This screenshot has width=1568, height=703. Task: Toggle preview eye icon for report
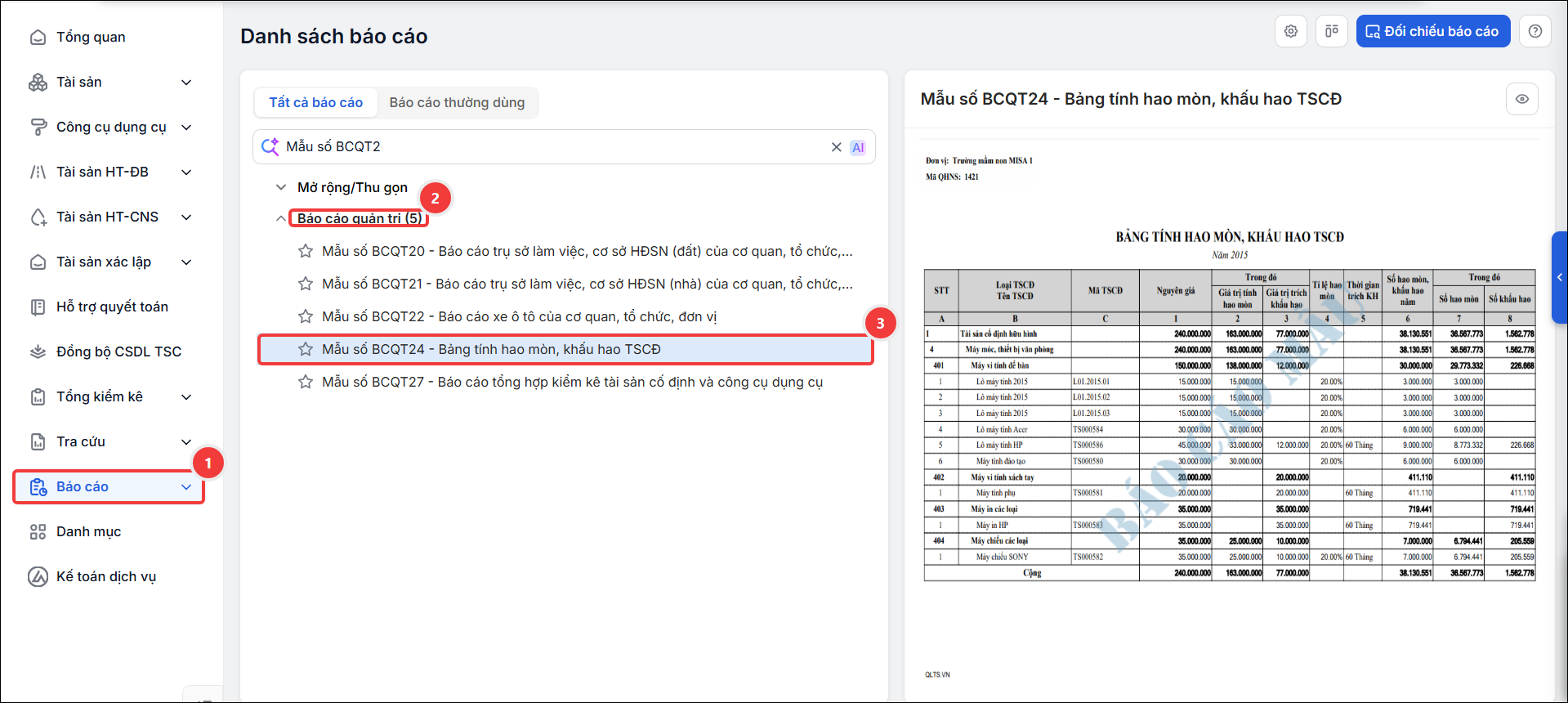tap(1522, 99)
